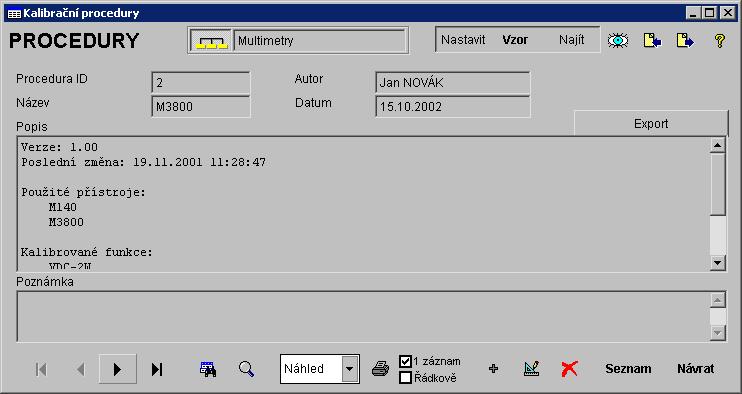Click the 'M140' line in Popis
742x394 pixels.
[x=62, y=207]
